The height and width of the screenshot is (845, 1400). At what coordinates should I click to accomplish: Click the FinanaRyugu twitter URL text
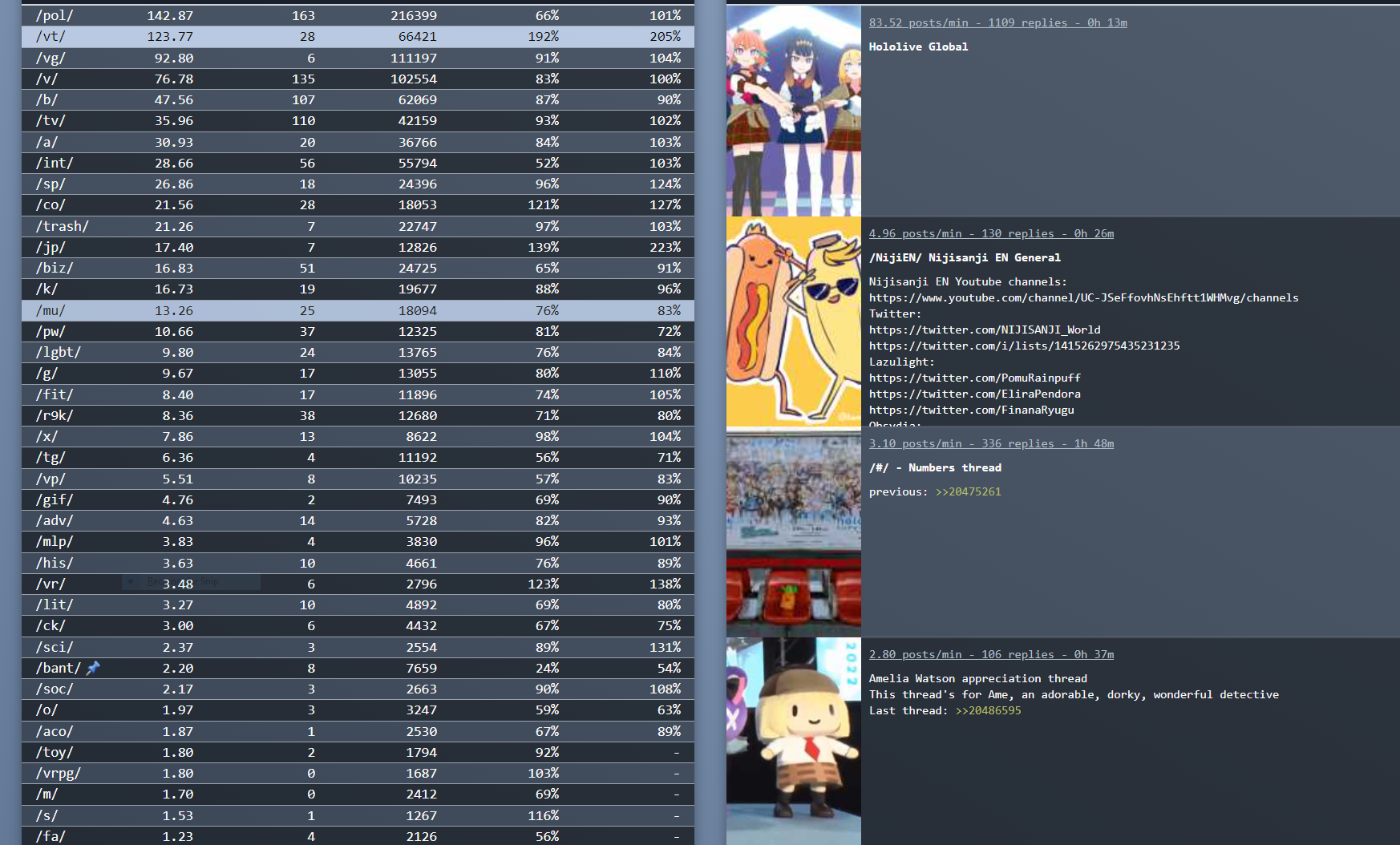(972, 410)
